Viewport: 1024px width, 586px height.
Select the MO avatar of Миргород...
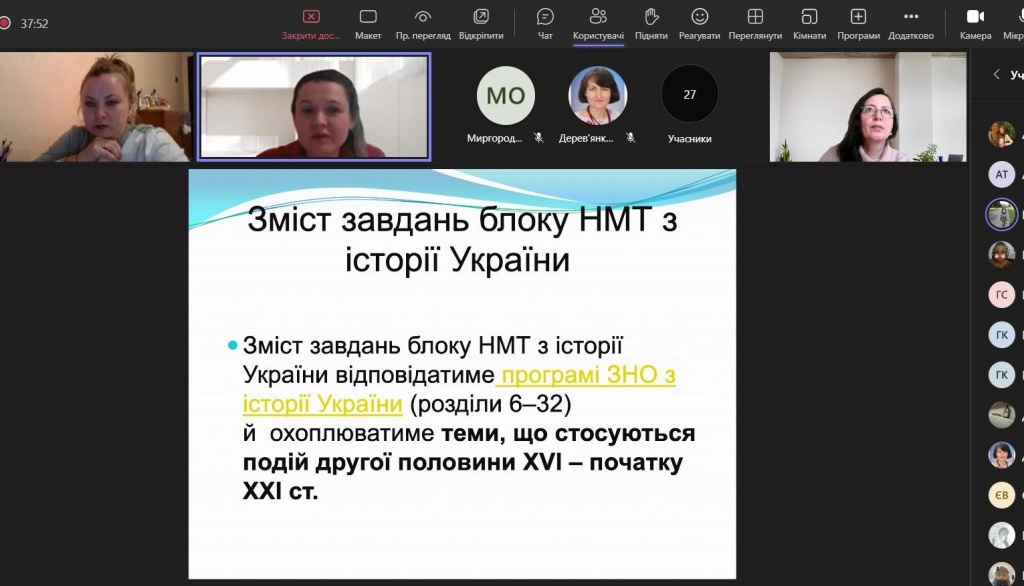pos(505,95)
